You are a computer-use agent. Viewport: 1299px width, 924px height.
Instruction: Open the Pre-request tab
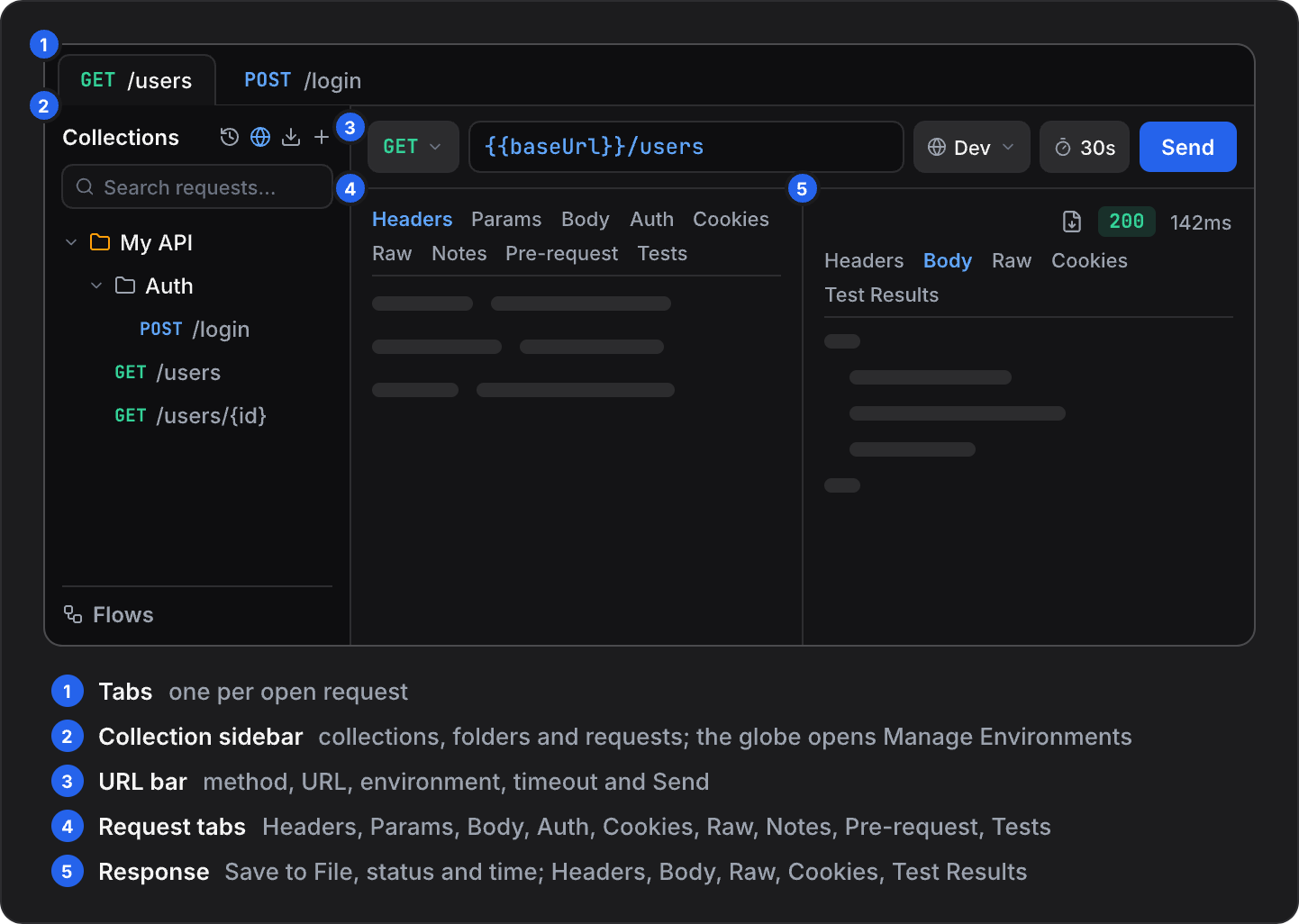pyautogui.click(x=562, y=253)
